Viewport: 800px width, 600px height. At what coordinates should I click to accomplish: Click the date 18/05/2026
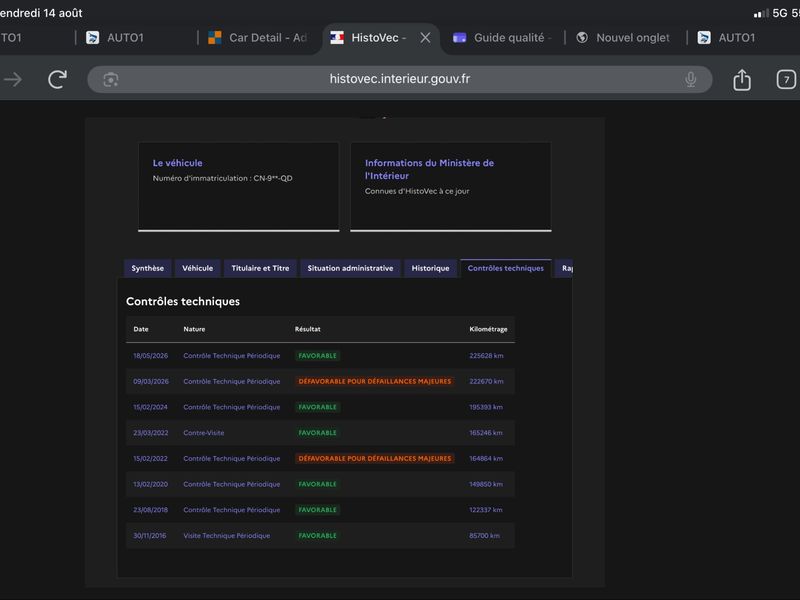tap(150, 356)
